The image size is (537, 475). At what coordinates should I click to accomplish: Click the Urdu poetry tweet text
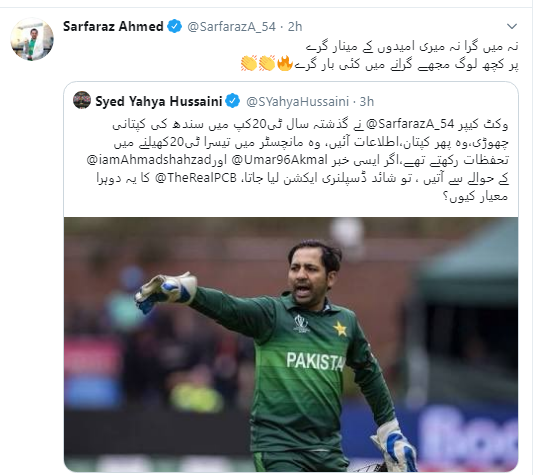click(x=379, y=55)
